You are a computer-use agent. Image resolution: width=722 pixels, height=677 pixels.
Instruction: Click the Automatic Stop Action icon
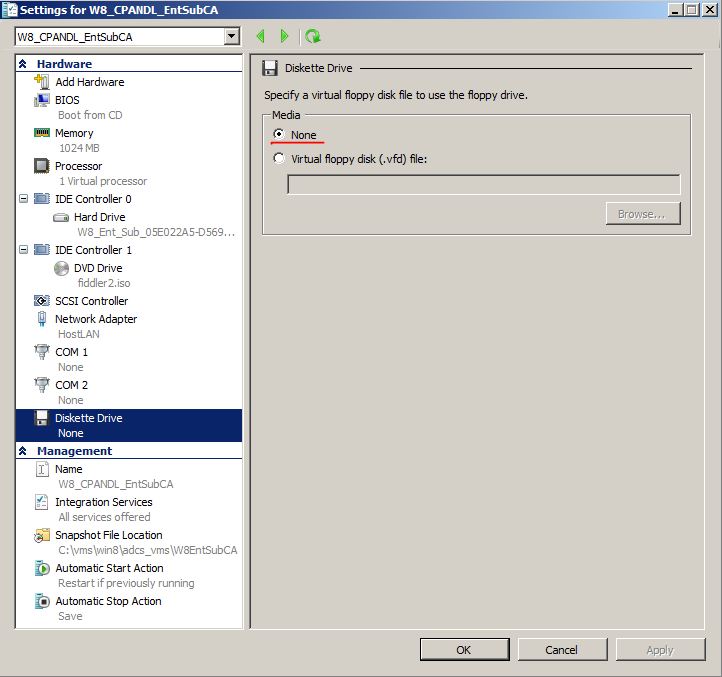tap(41, 601)
